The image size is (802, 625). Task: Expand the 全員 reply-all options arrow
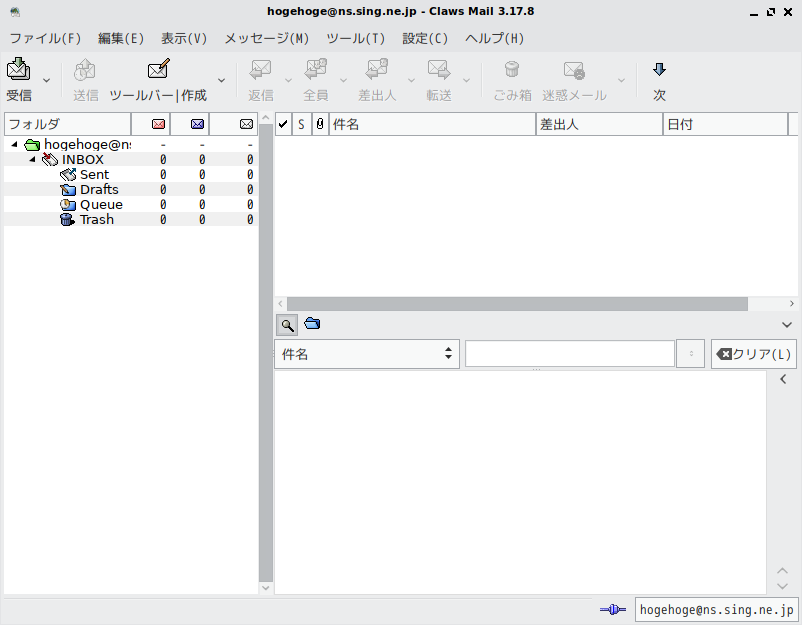(x=344, y=80)
